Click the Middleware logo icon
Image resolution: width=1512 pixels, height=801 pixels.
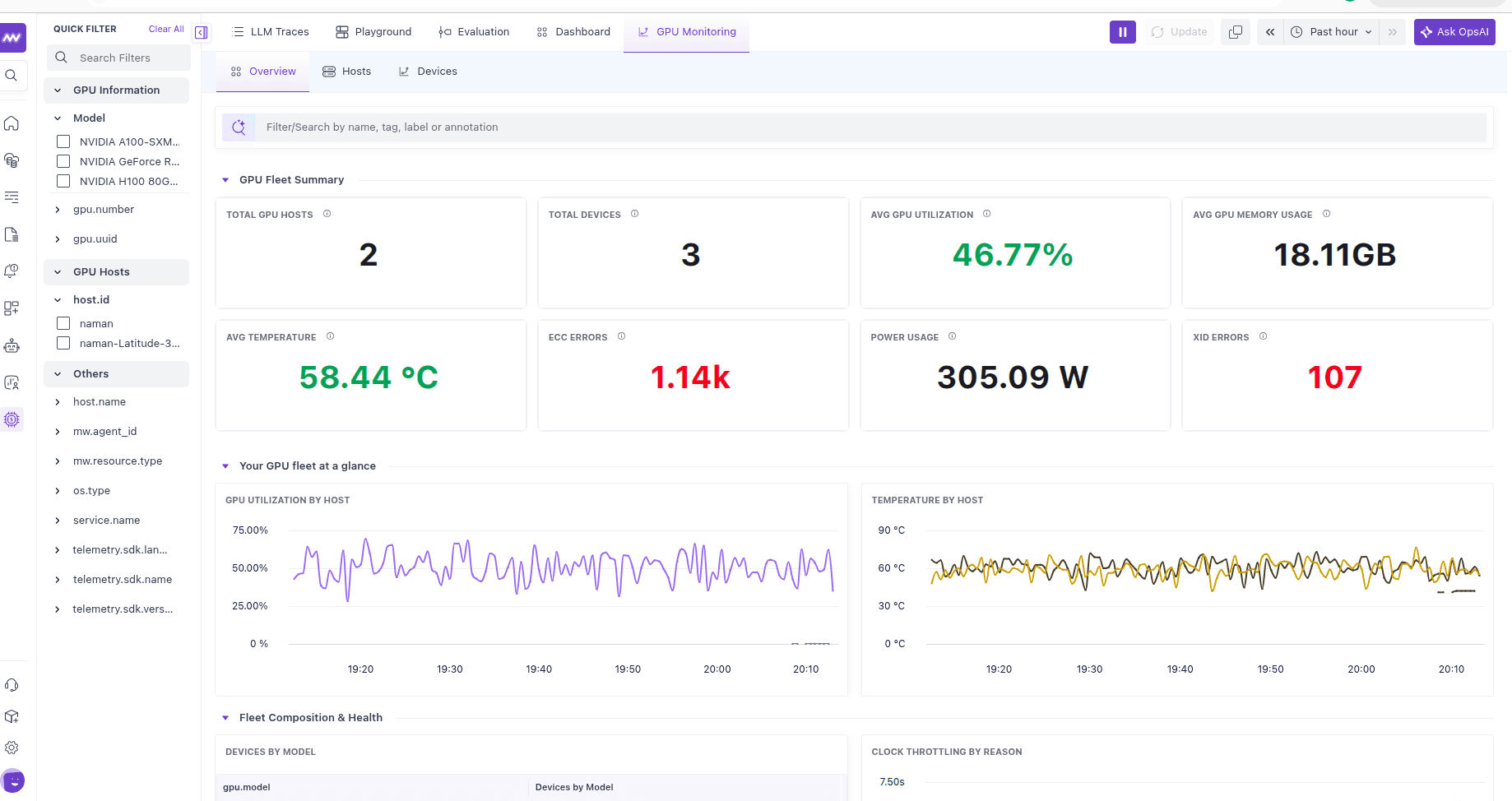click(12, 38)
